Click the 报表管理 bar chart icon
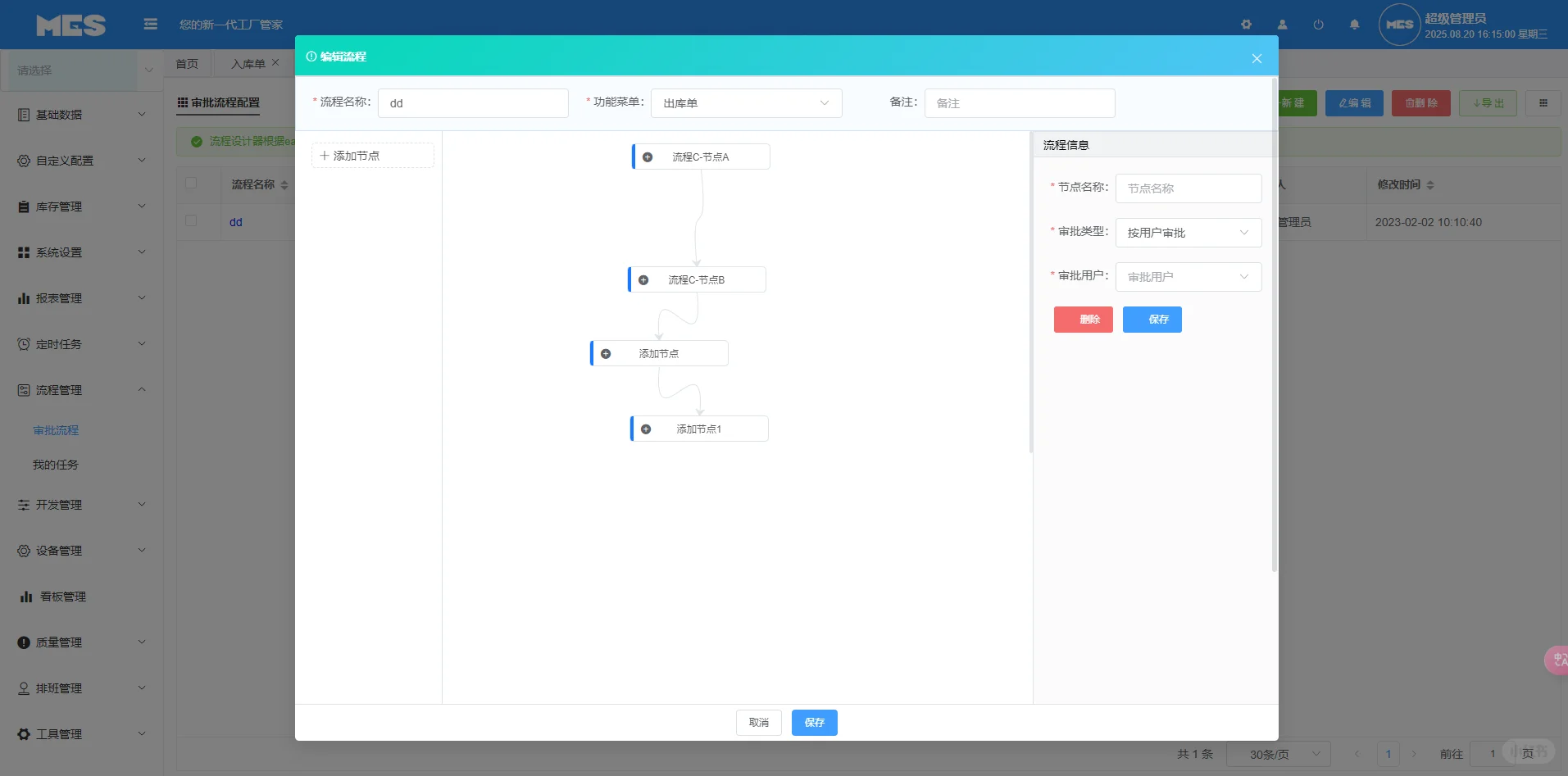 pos(24,298)
